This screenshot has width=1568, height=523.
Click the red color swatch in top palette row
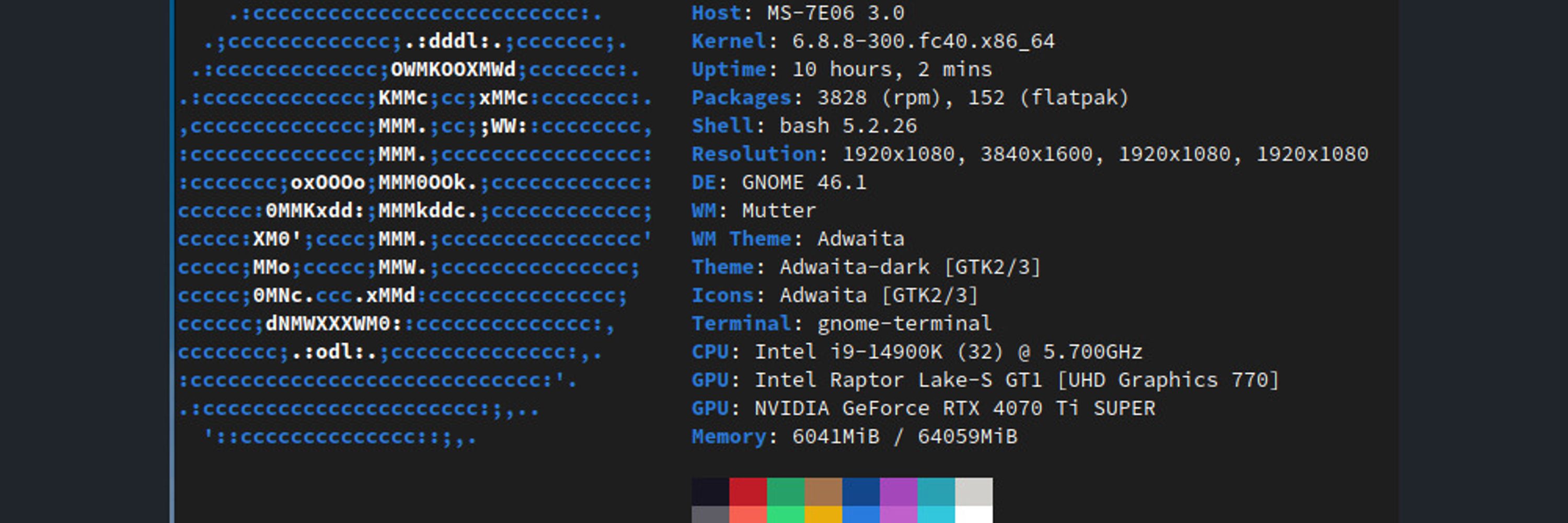click(748, 492)
